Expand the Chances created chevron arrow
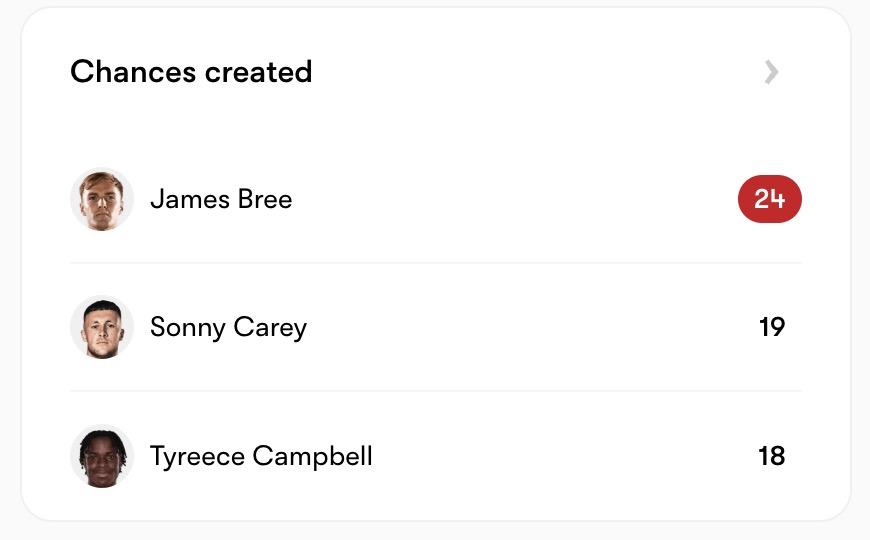This screenshot has width=870, height=540. point(771,72)
